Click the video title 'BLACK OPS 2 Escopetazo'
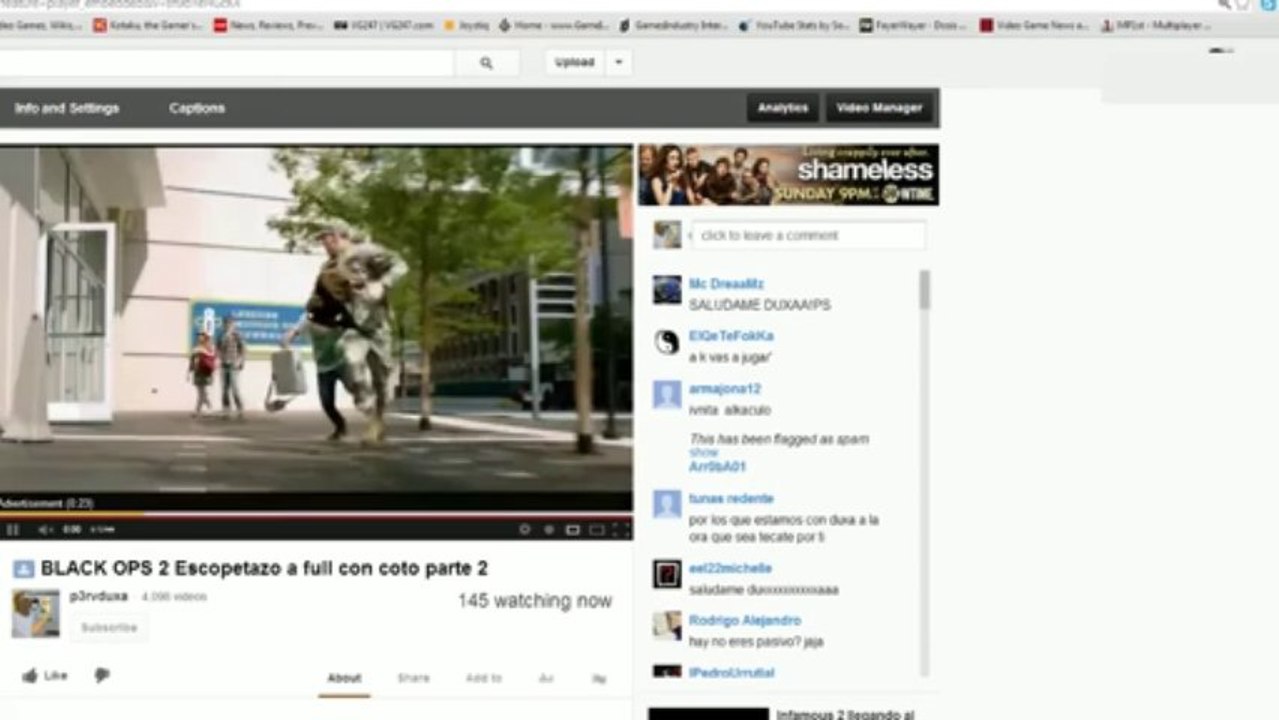The width and height of the screenshot is (1279, 720). click(x=264, y=569)
